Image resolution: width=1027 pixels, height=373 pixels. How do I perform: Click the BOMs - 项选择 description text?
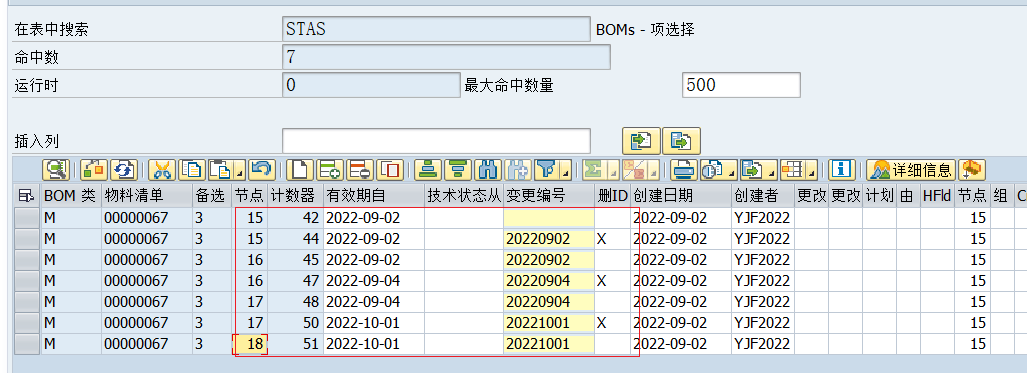point(645,29)
